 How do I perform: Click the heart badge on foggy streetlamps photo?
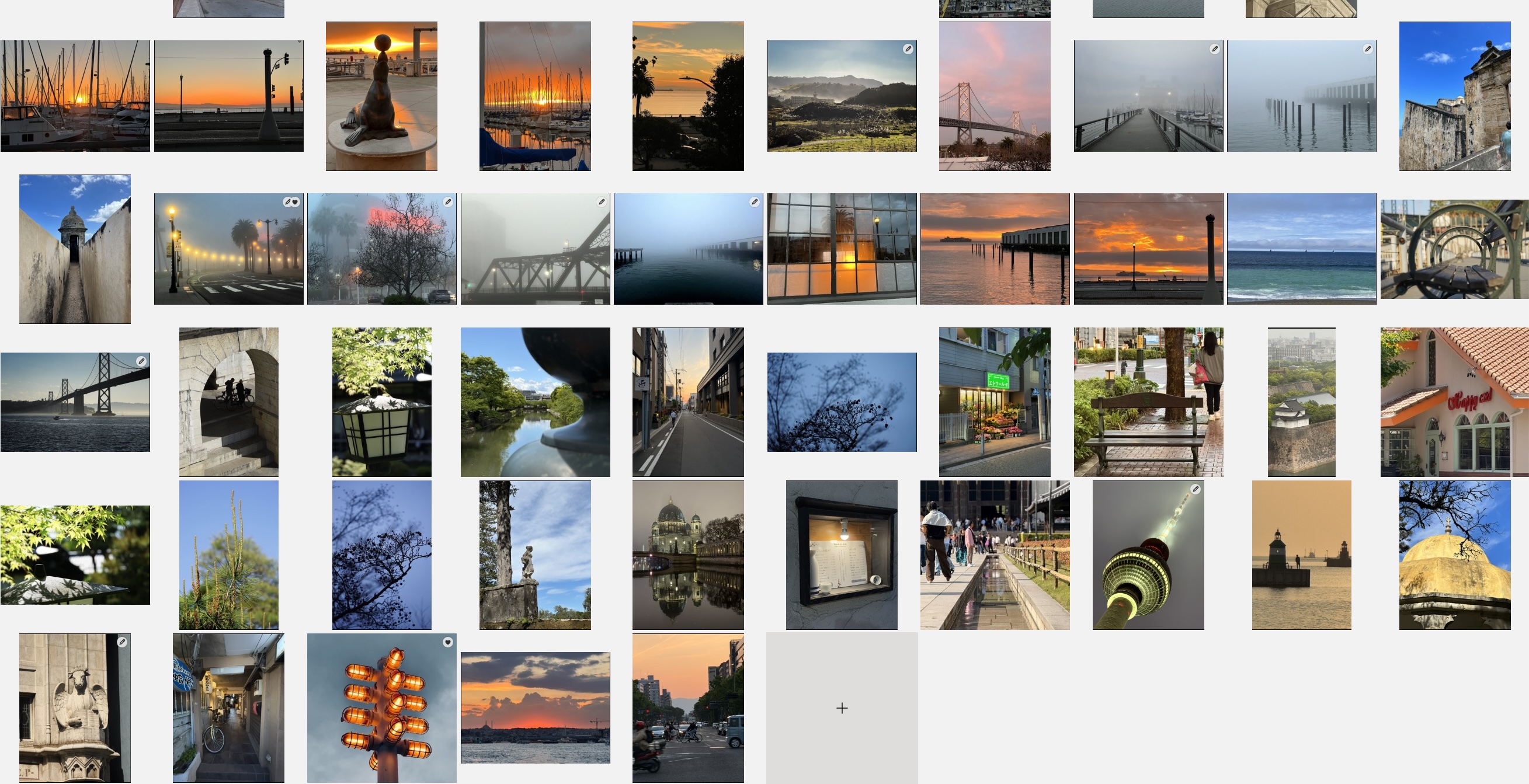pyautogui.click(x=295, y=203)
